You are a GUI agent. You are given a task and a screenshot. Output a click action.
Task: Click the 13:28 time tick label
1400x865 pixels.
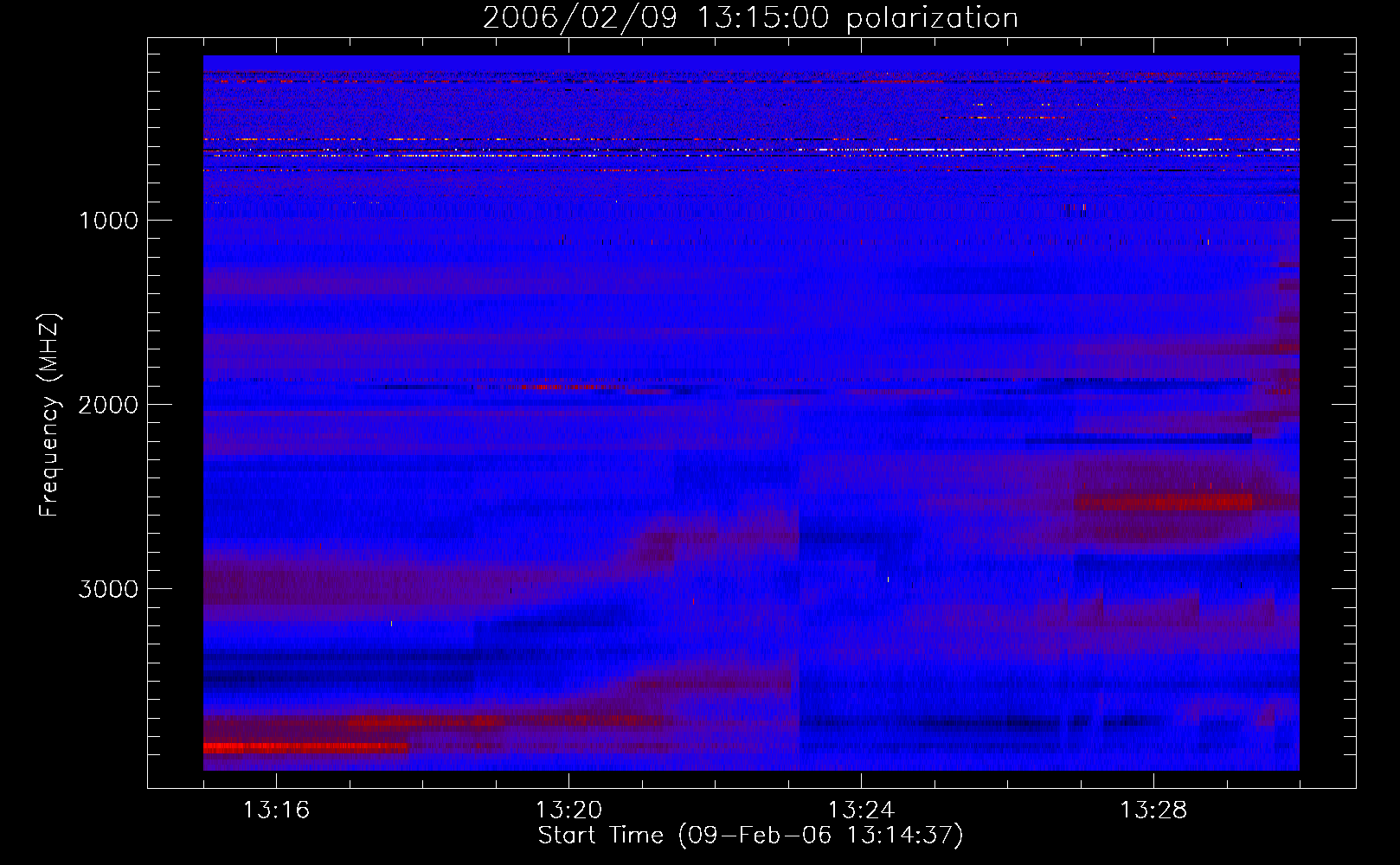[1153, 810]
